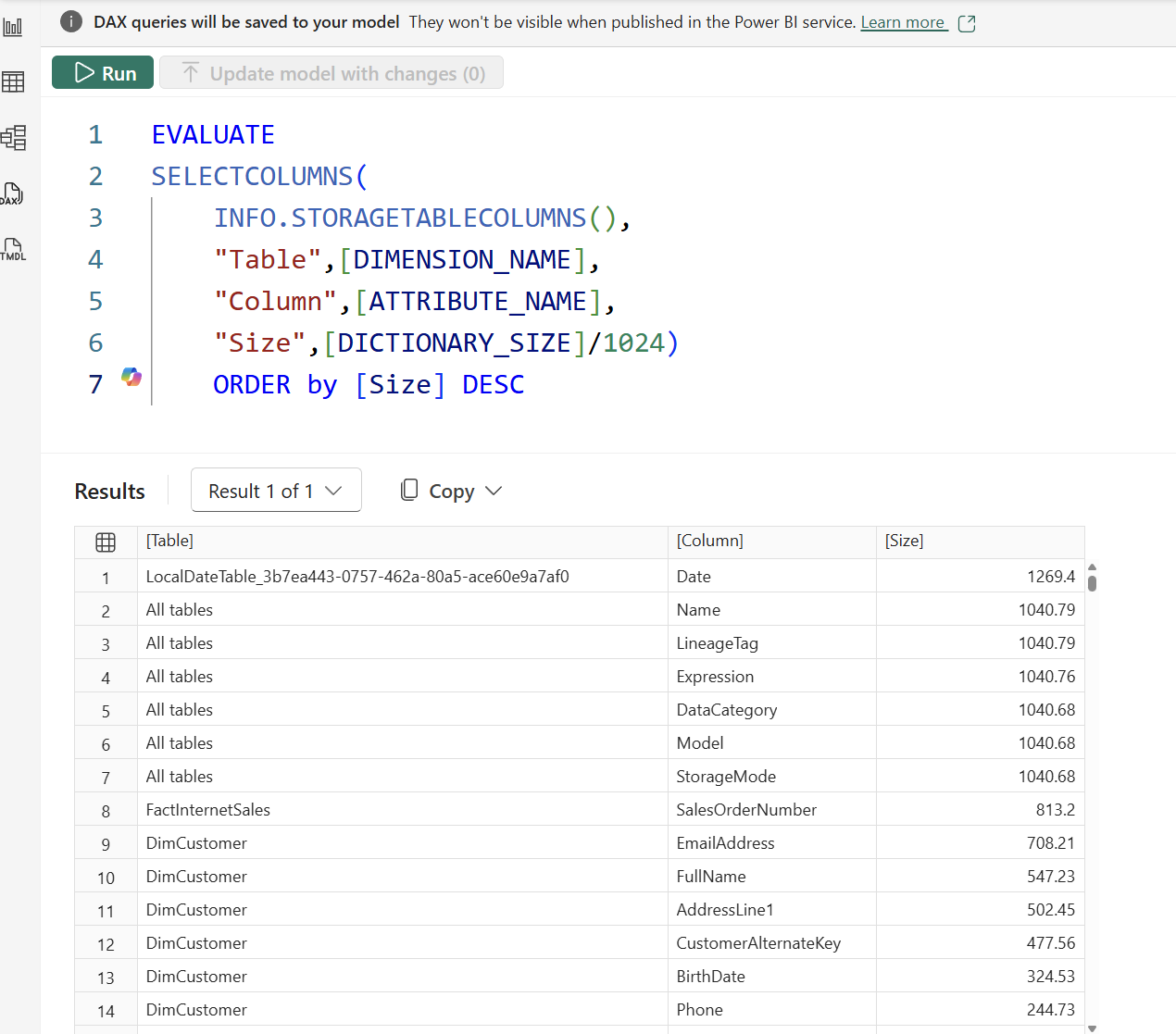Click the [Column] column header
Screen dimensions: 1176x1034
(709, 541)
